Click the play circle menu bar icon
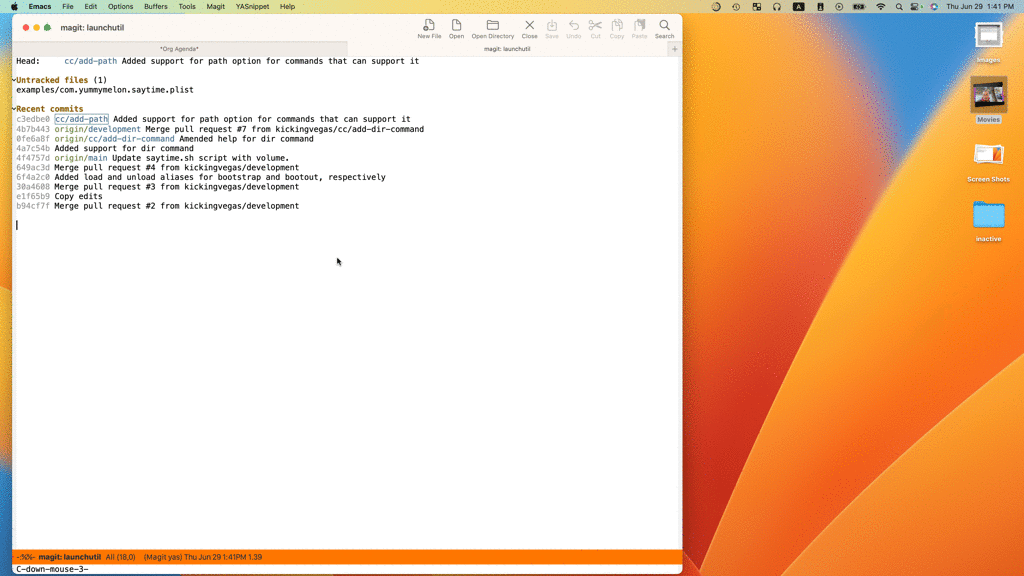The height and width of the screenshot is (576, 1024). tap(839, 7)
